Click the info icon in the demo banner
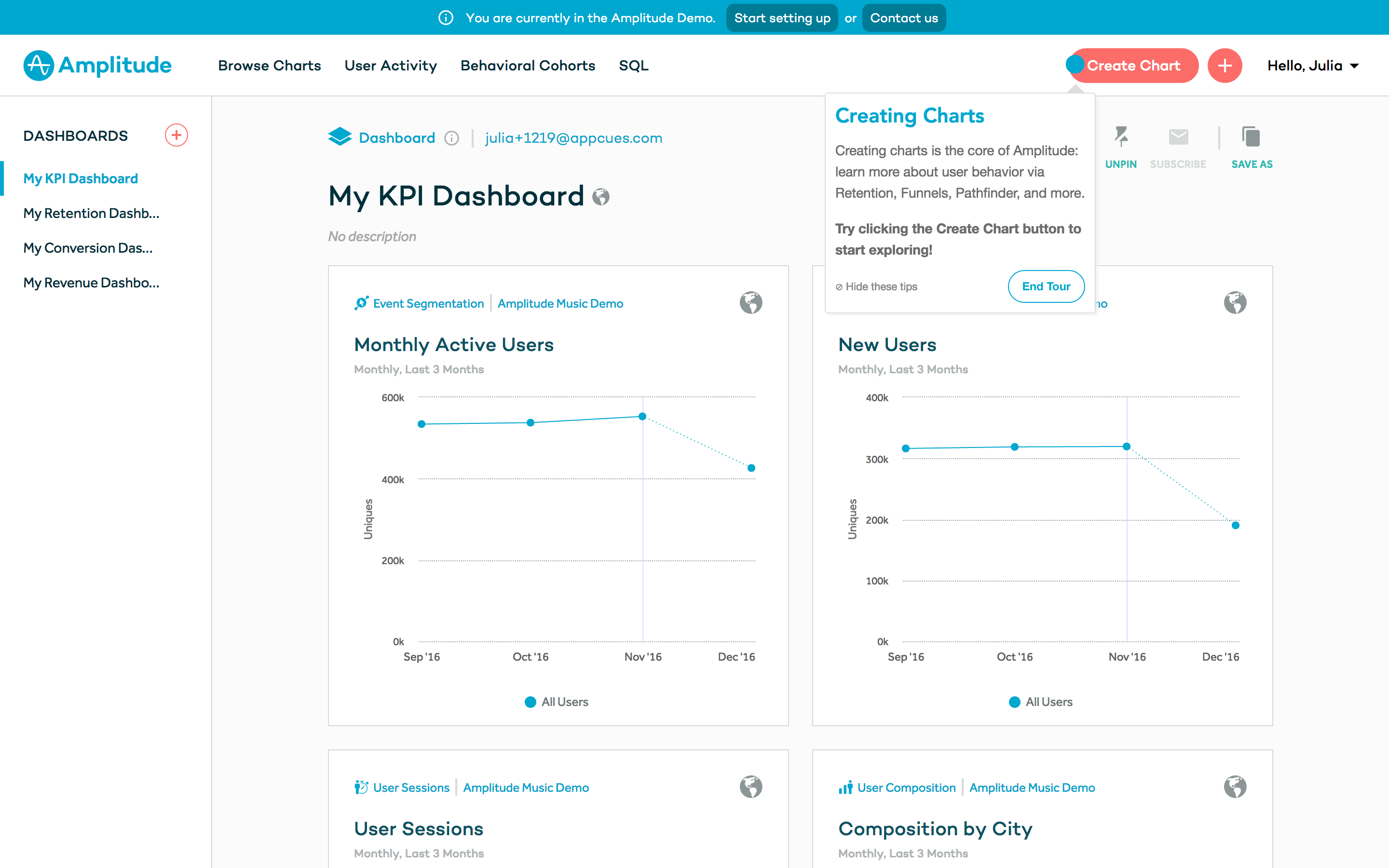 tap(446, 18)
